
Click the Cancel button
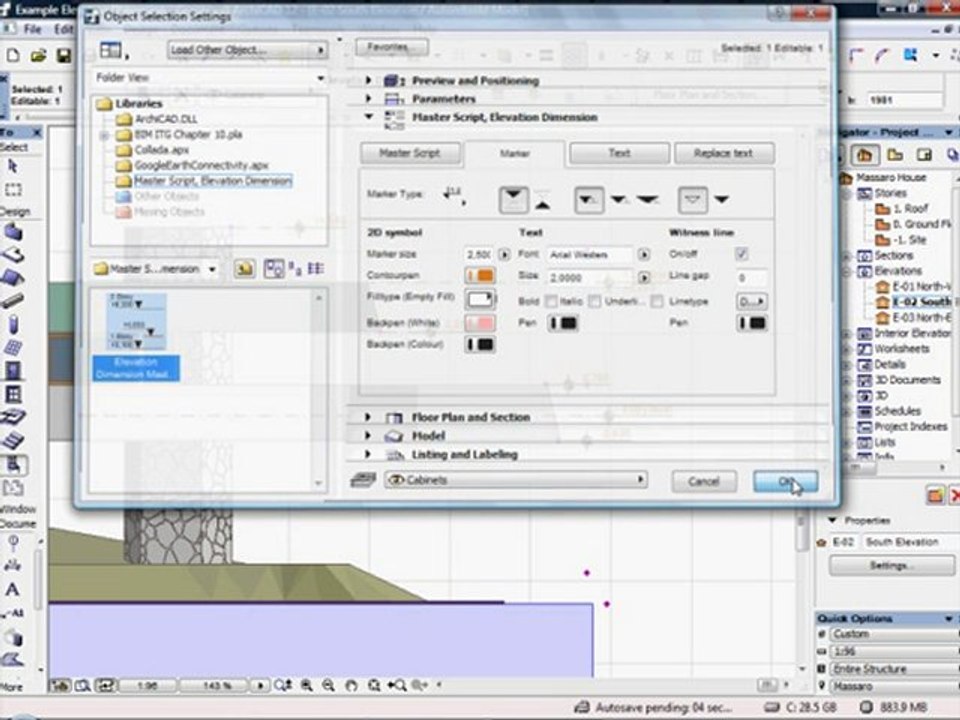[704, 482]
